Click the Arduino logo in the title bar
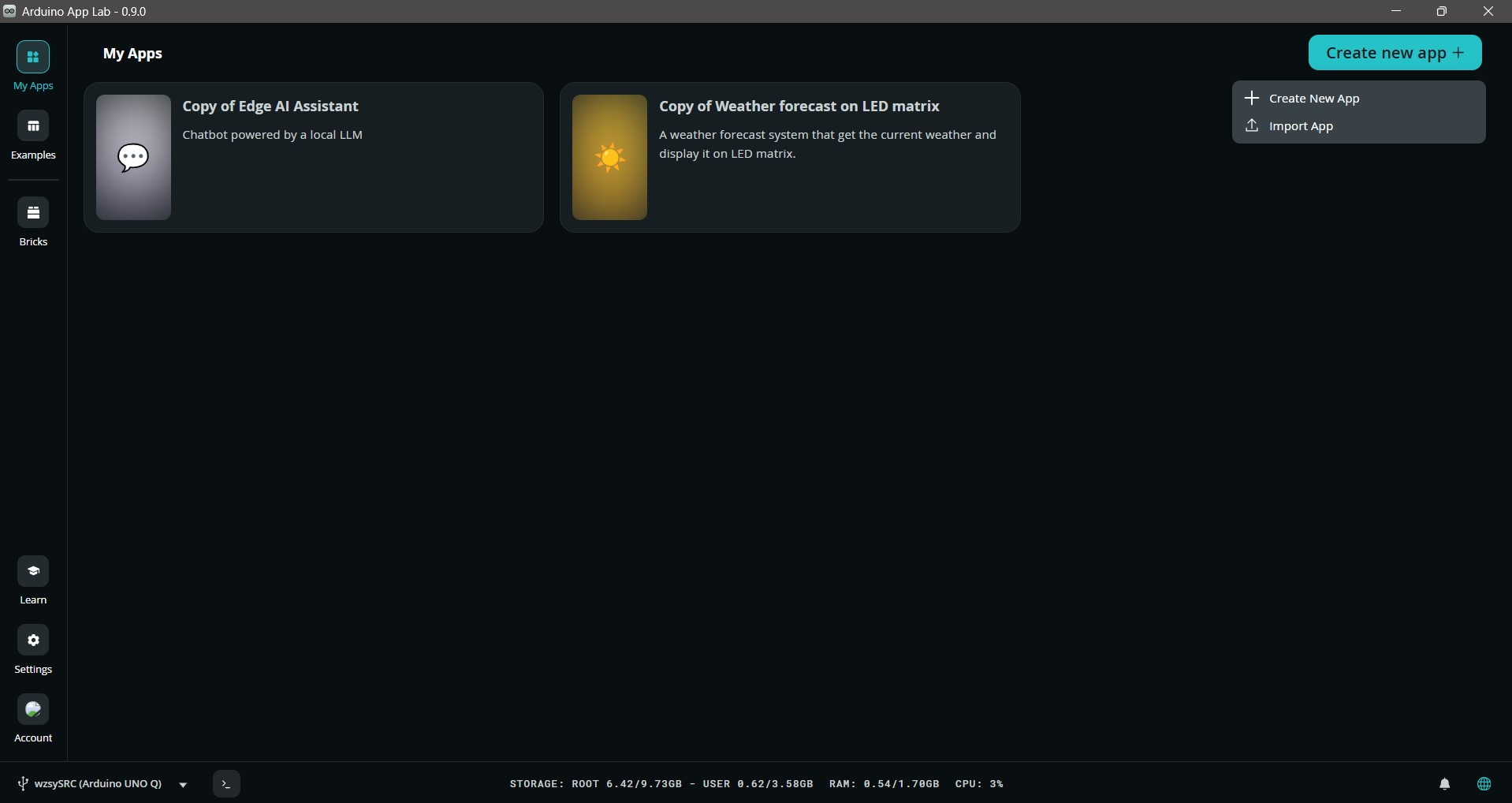This screenshot has width=1512, height=803. click(9, 11)
